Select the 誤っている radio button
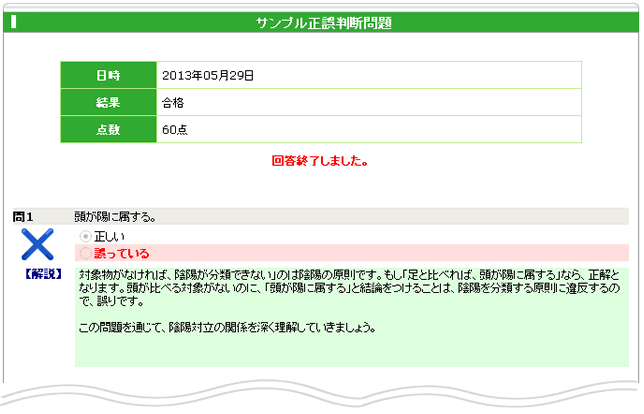The height and width of the screenshot is (414, 644). click(85, 253)
